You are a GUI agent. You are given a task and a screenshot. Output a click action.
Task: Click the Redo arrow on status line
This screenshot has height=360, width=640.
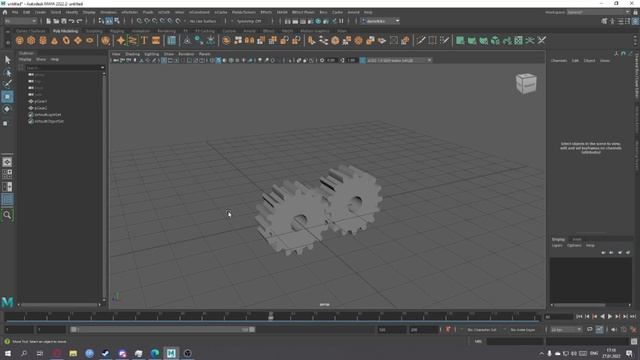pyautogui.click(x=79, y=21)
